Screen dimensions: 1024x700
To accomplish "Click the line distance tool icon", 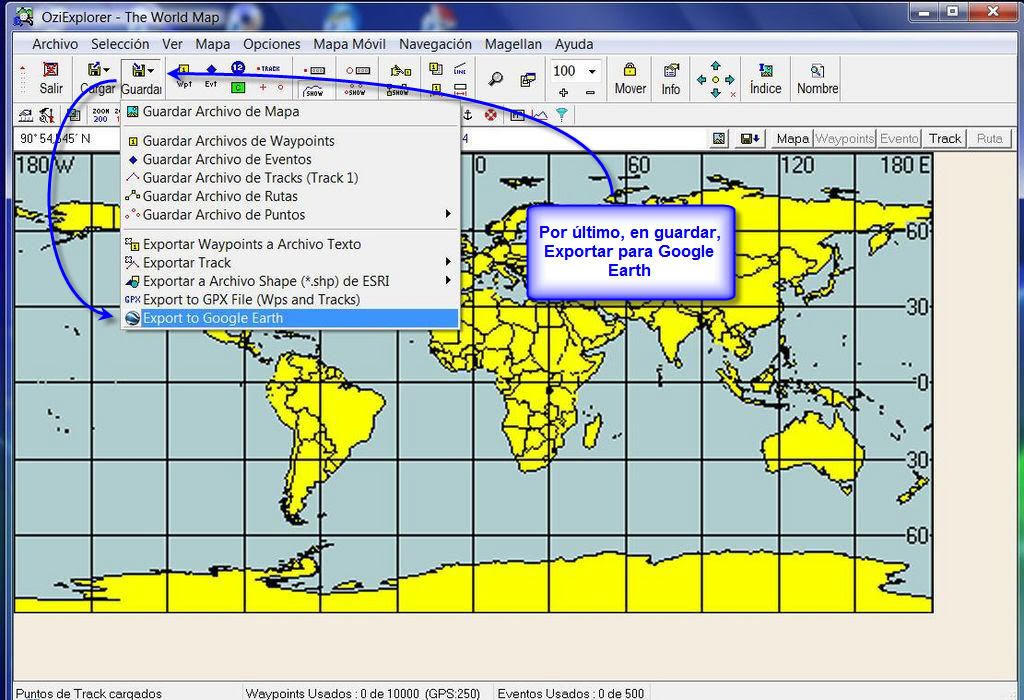I will 460,69.
